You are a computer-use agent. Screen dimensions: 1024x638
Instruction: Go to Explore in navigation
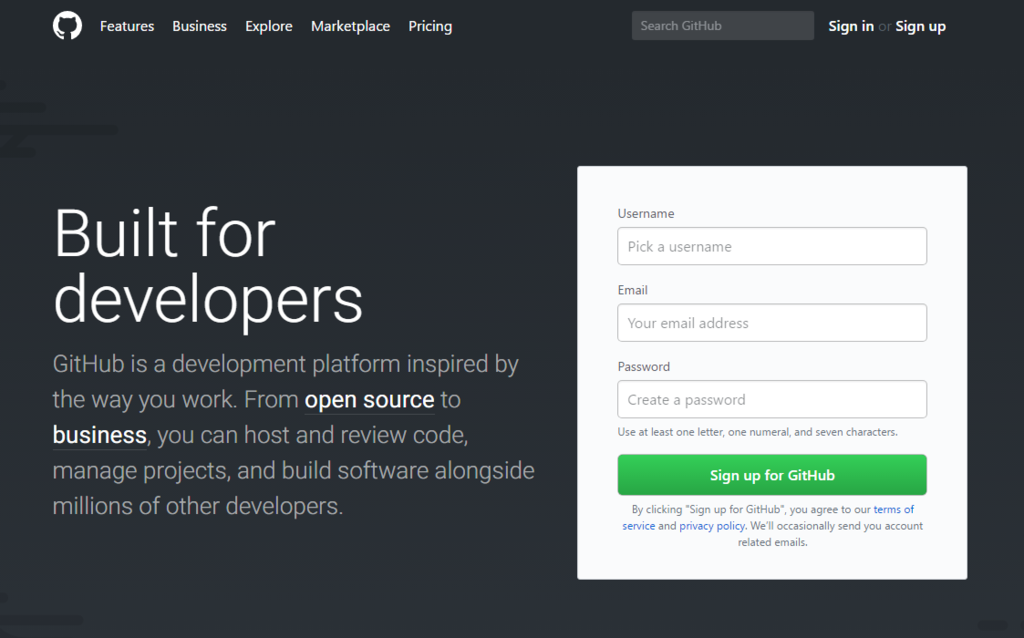(268, 26)
